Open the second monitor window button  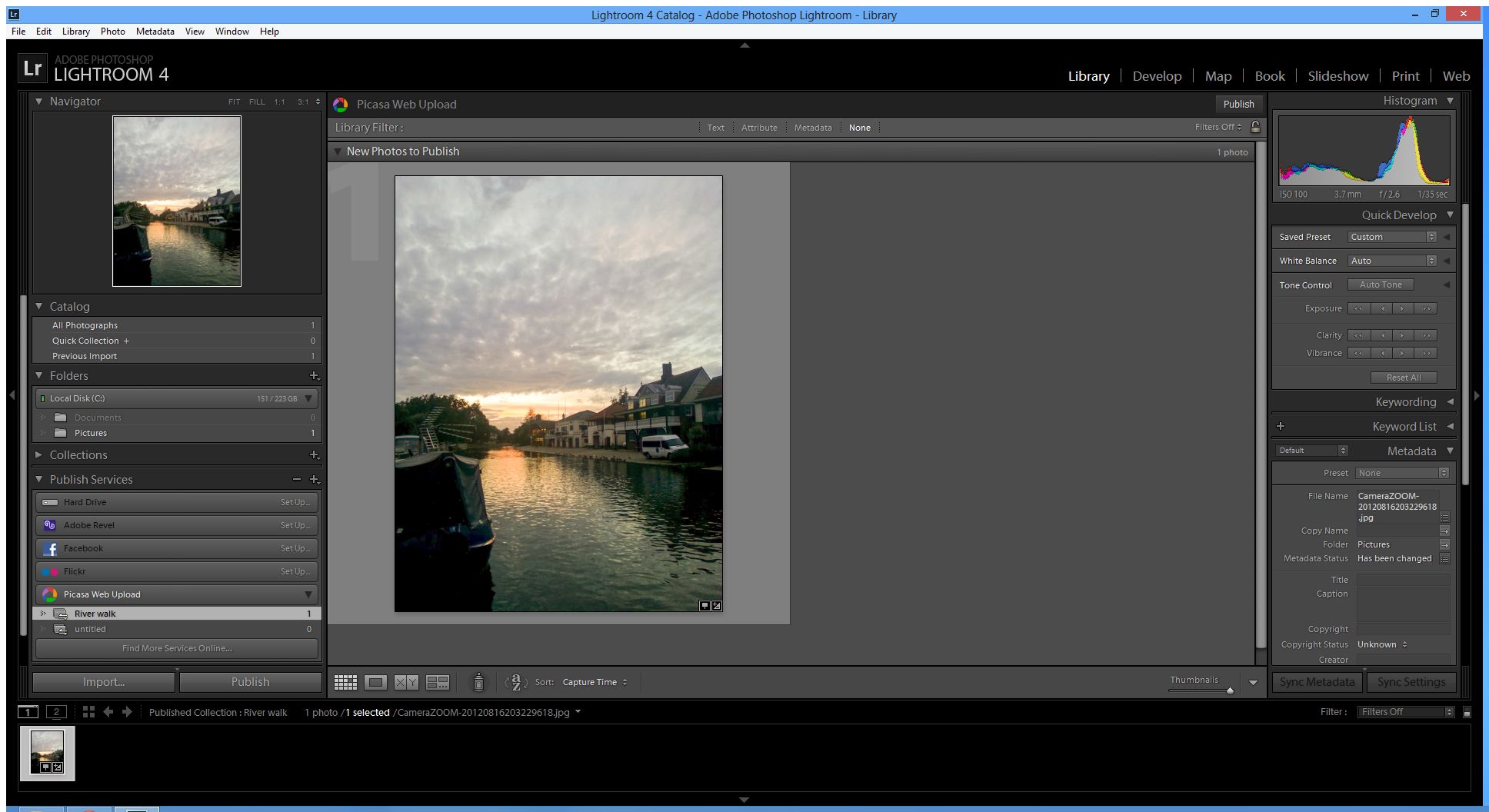pyautogui.click(x=56, y=712)
